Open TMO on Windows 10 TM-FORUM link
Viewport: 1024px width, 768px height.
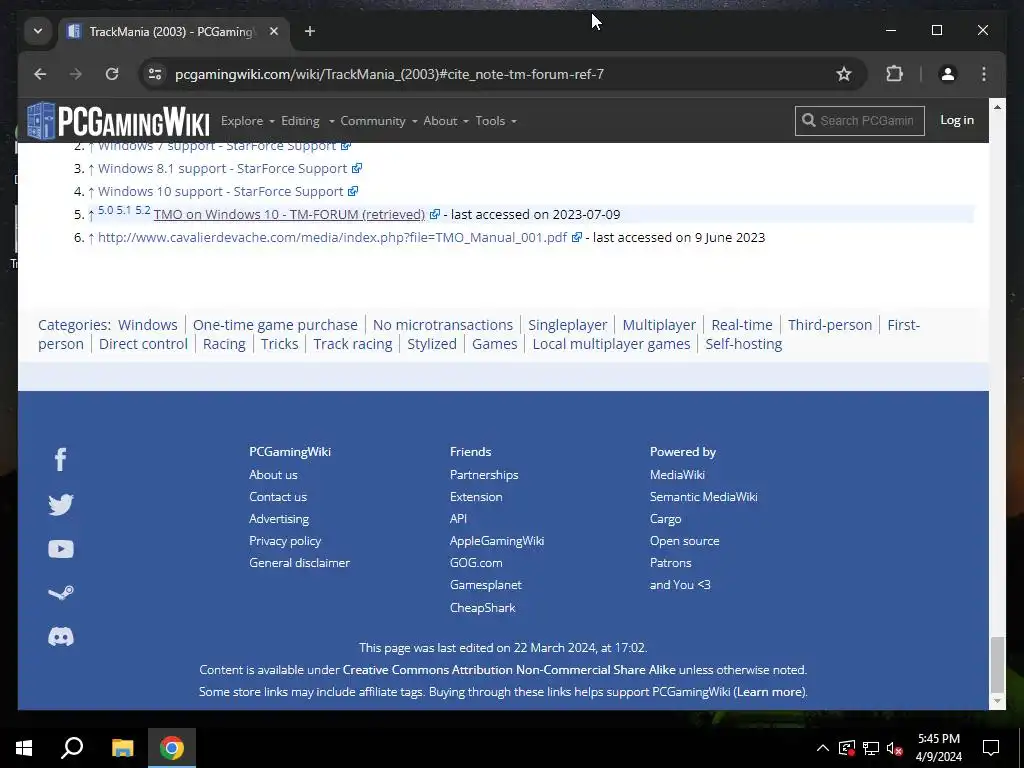click(289, 214)
